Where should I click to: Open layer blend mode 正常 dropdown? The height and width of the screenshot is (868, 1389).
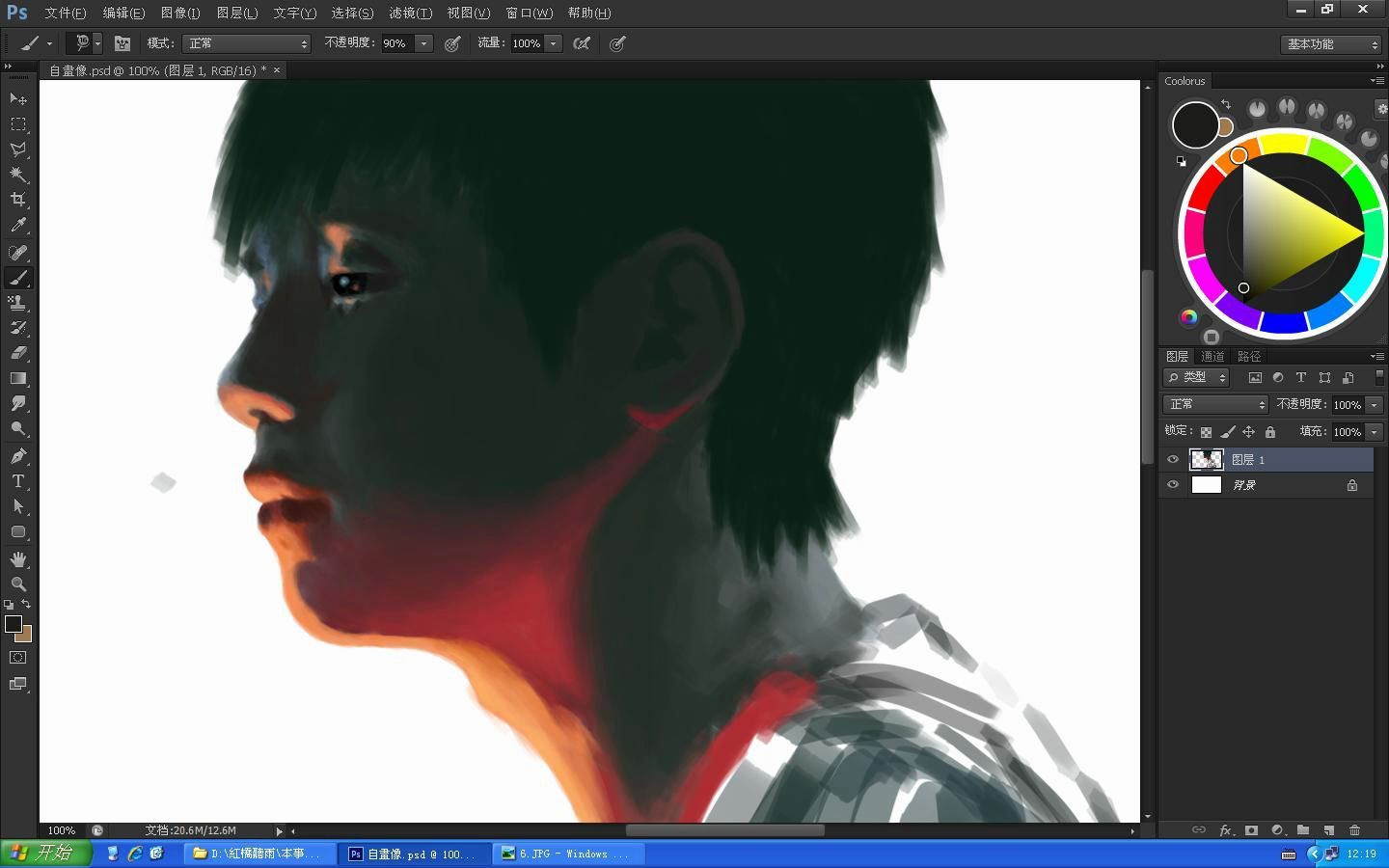click(1215, 404)
